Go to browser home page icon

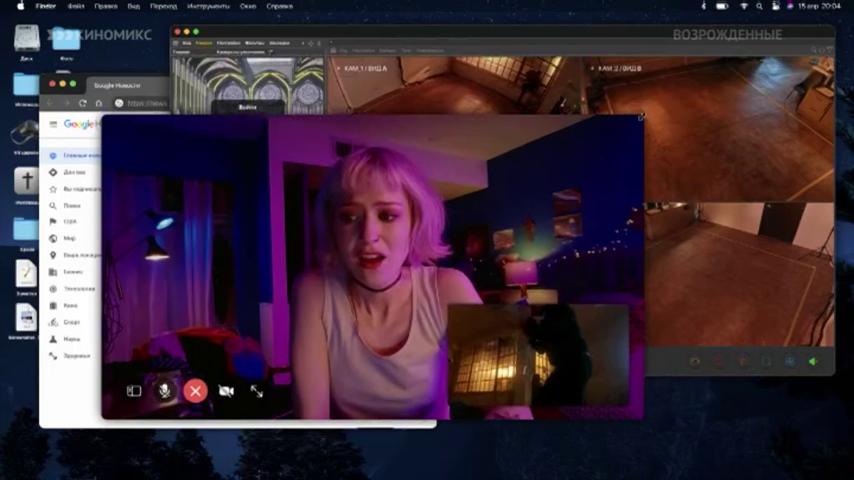click(x=99, y=103)
